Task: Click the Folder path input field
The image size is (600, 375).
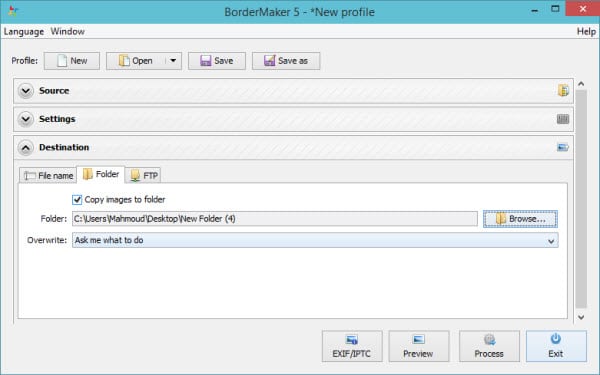Action: [x=275, y=219]
